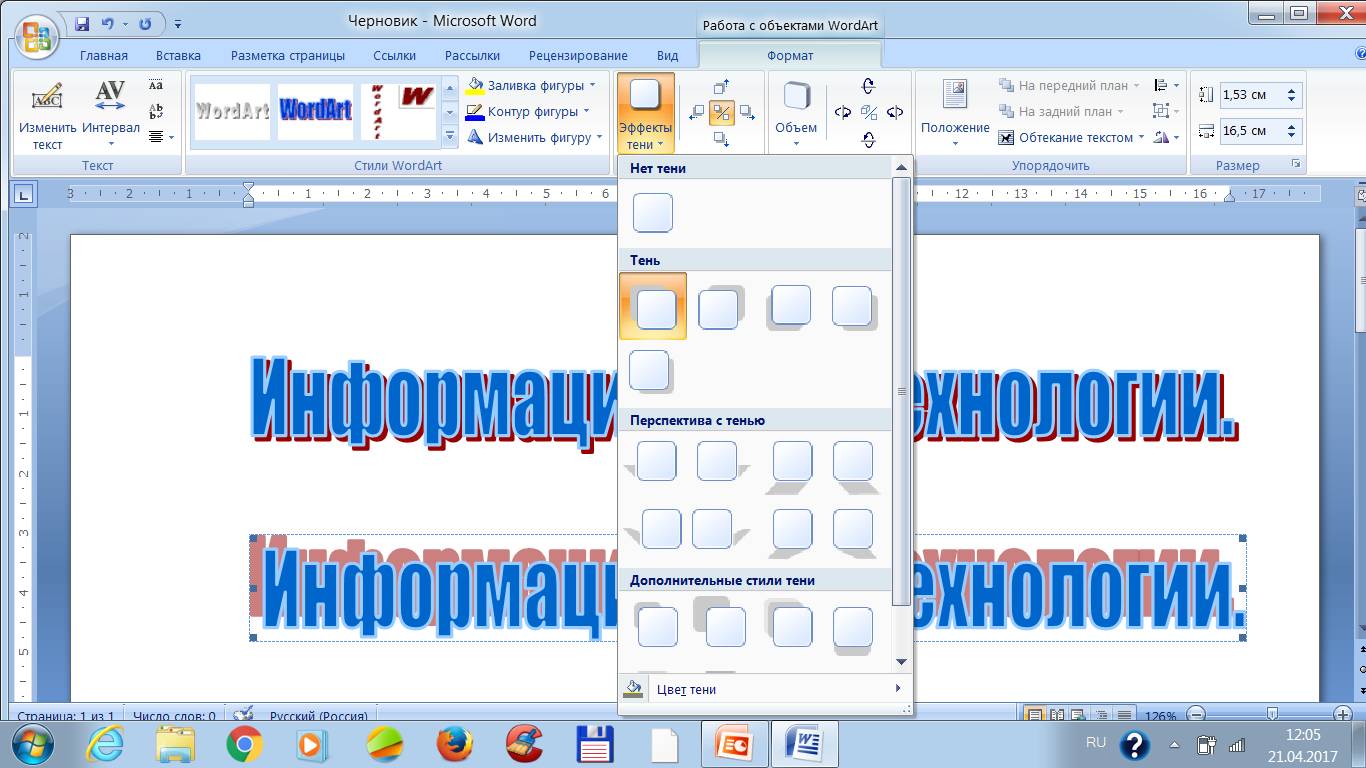The height and width of the screenshot is (768, 1366).
Task: Expand the WordArt styles gallery
Action: tap(450, 135)
